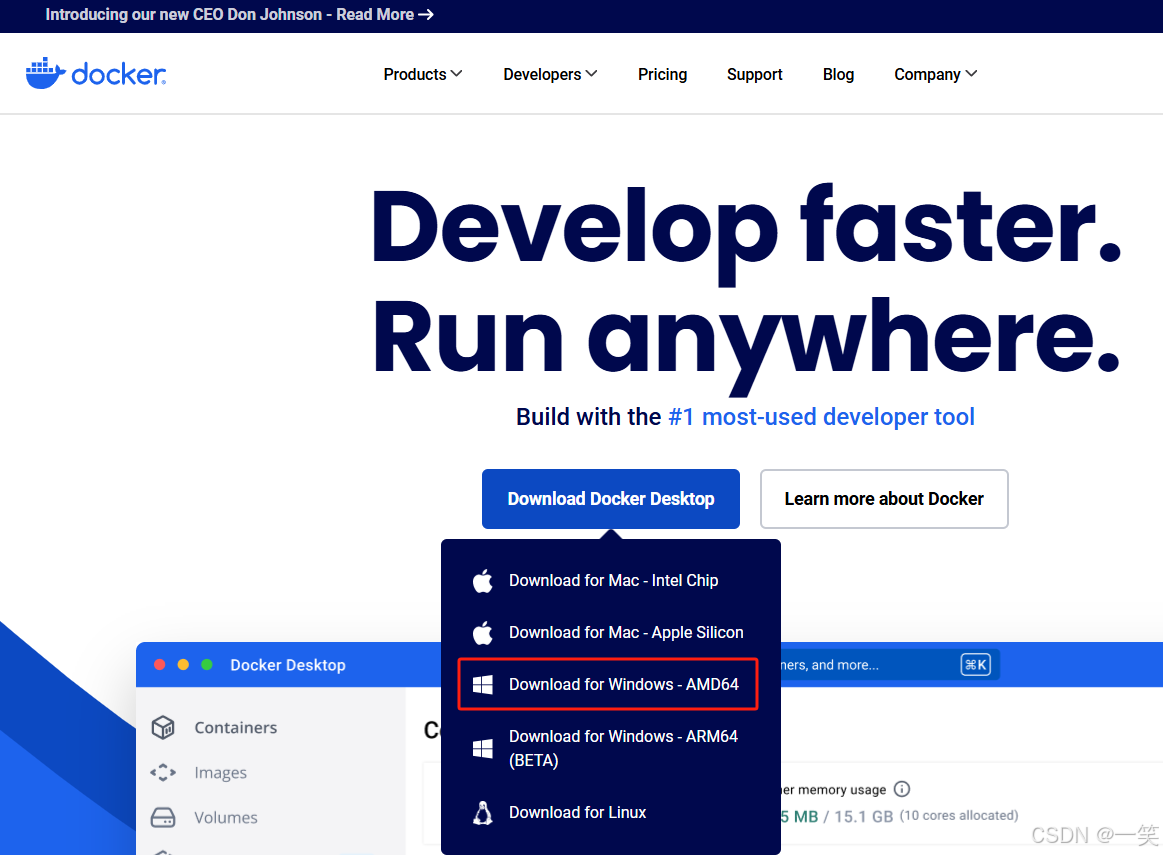This screenshot has width=1163, height=855.
Task: Open the new CEO Read More announcement
Action: pos(239,15)
